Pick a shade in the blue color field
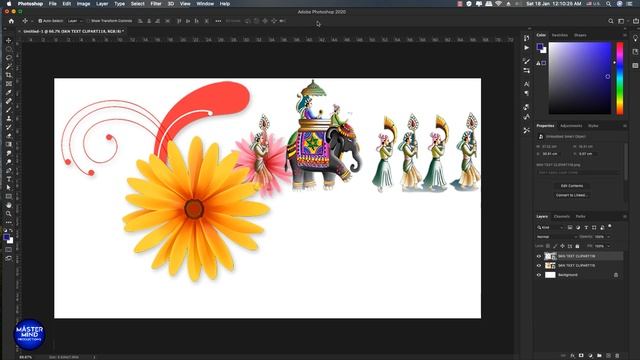The image size is (640, 360). click(x=580, y=78)
